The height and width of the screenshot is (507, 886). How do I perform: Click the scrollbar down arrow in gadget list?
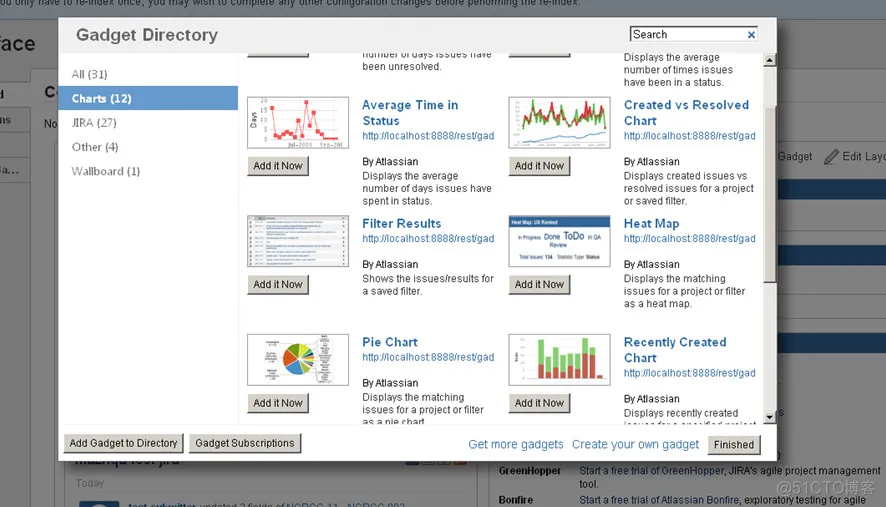769,418
